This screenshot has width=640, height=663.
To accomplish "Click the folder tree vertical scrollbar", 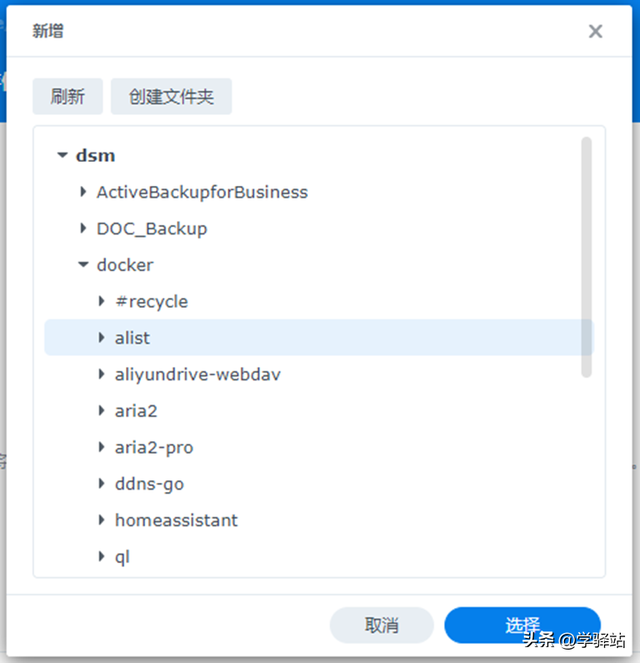I will 586,257.
